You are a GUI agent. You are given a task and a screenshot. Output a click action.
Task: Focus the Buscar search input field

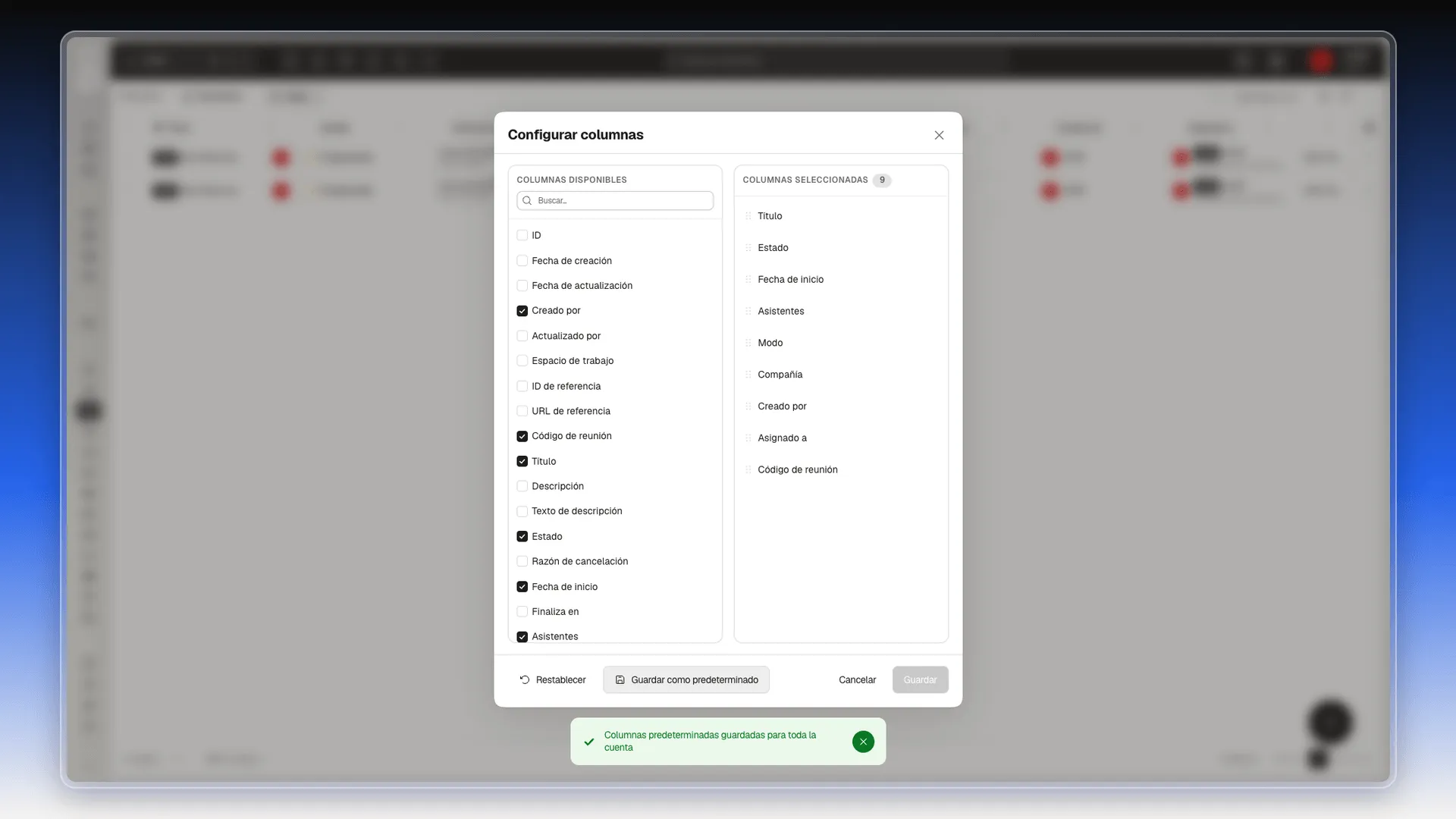coord(615,201)
